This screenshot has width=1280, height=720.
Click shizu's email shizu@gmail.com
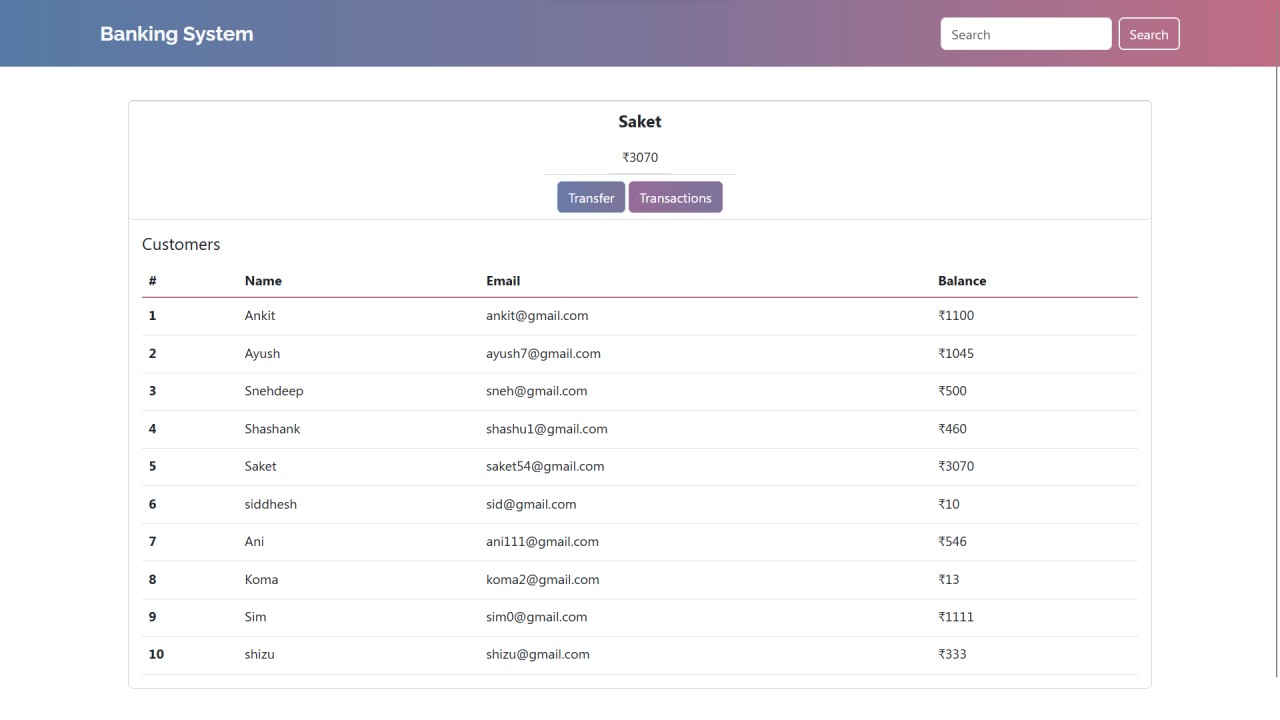pos(538,654)
